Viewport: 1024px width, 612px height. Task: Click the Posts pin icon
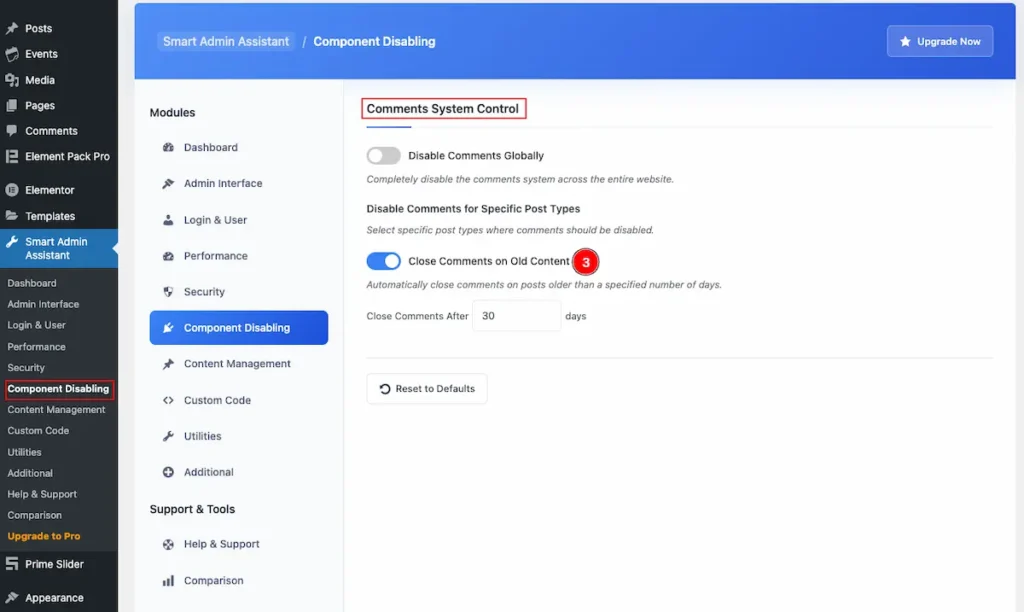click(12, 28)
